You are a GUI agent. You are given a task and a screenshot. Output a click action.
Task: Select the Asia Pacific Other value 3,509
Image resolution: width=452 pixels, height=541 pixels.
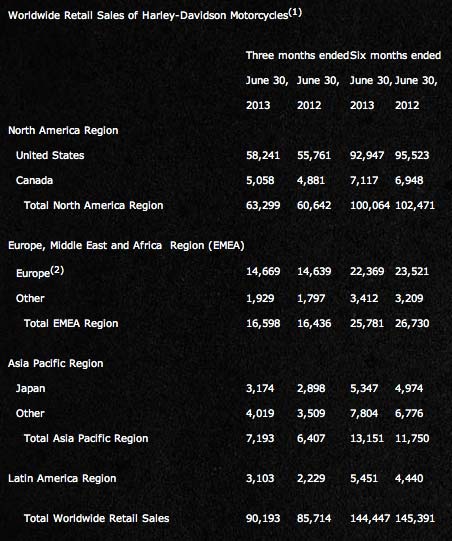(311, 413)
